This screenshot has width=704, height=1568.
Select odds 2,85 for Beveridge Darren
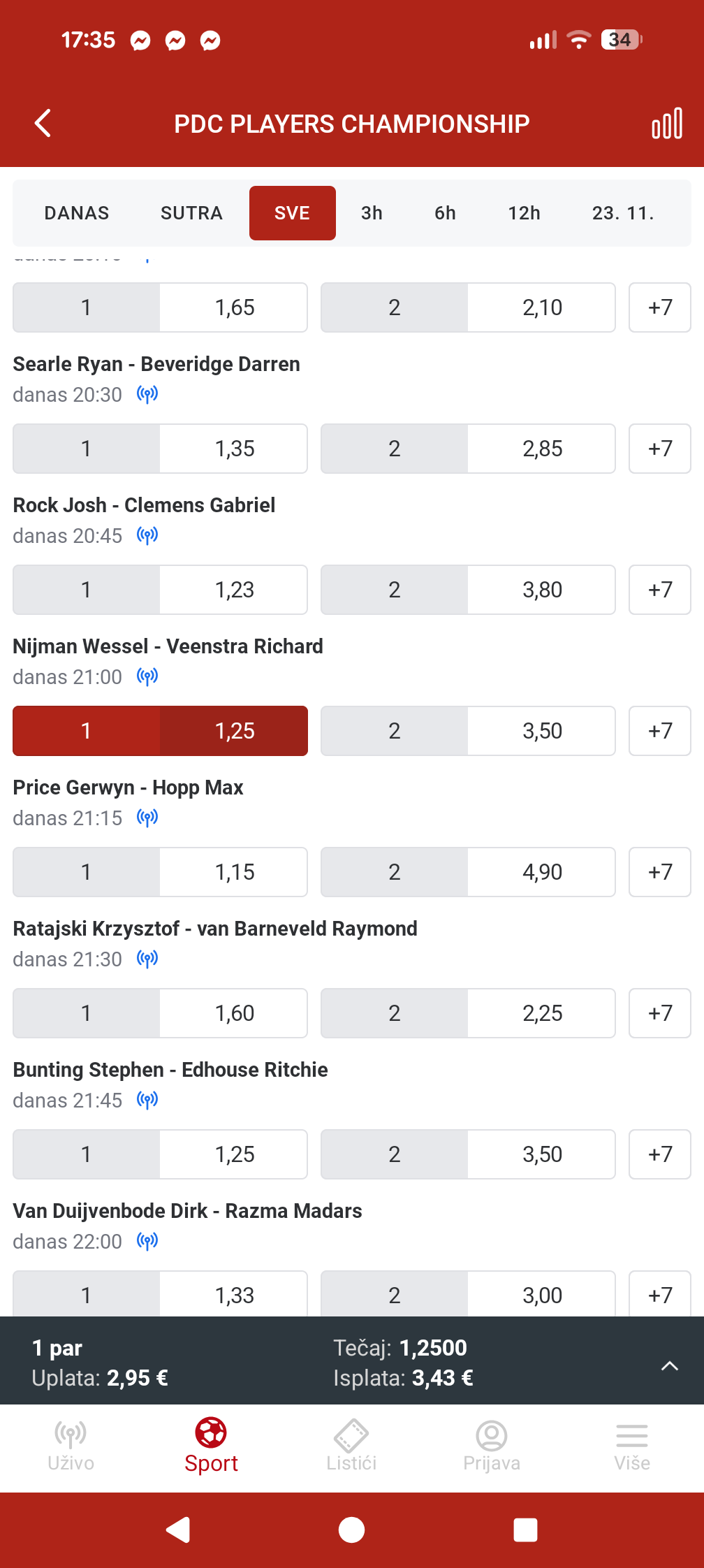click(468, 449)
